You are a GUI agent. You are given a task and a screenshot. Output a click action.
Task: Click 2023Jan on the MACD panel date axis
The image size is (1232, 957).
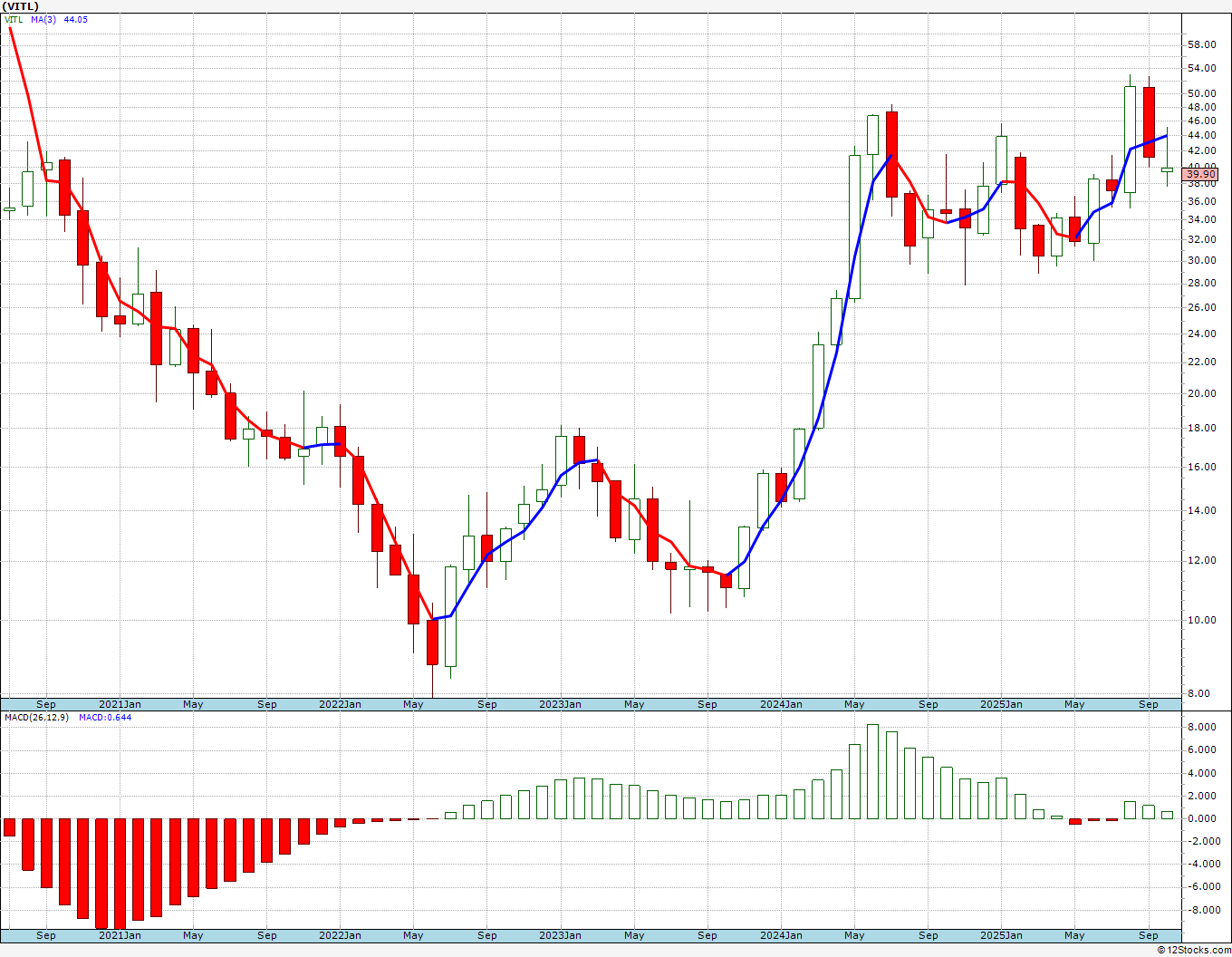tap(560, 935)
